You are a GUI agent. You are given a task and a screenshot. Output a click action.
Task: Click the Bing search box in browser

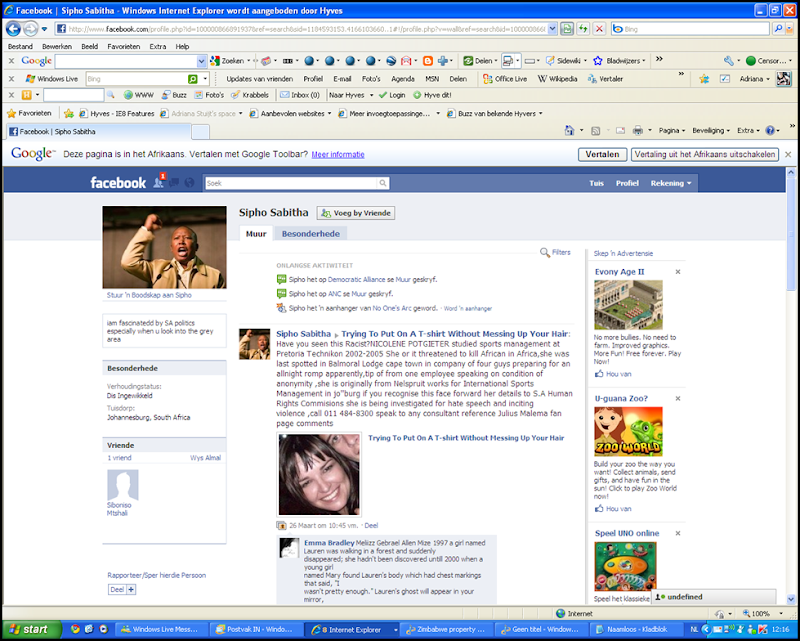coord(690,29)
